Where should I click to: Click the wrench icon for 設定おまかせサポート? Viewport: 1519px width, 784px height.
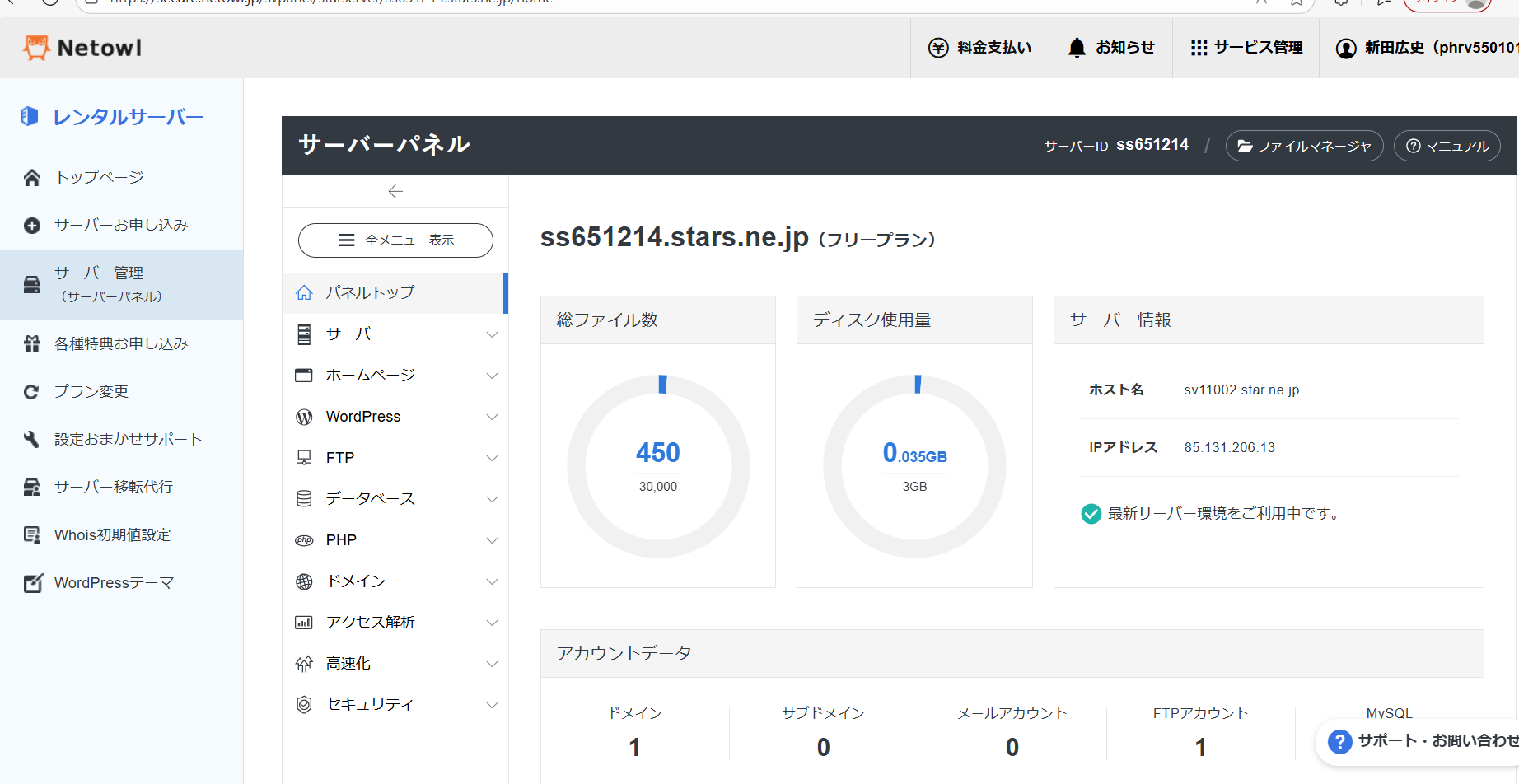pyautogui.click(x=32, y=440)
